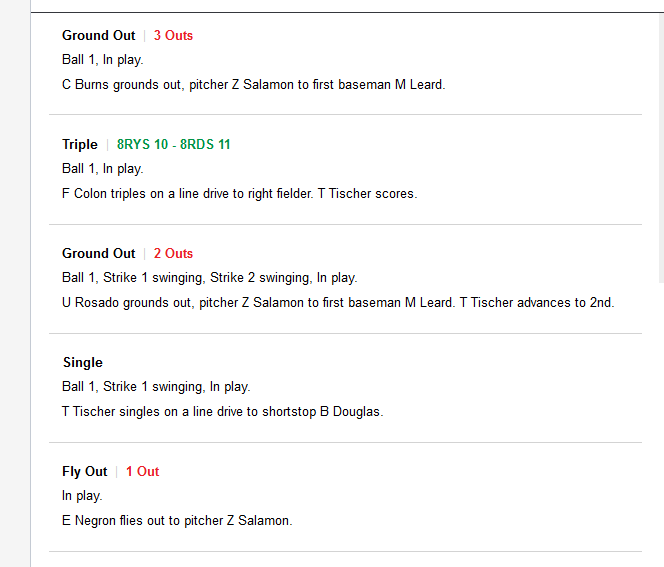The image size is (664, 567).
Task: Select the F Colon triples description text
Action: (239, 194)
